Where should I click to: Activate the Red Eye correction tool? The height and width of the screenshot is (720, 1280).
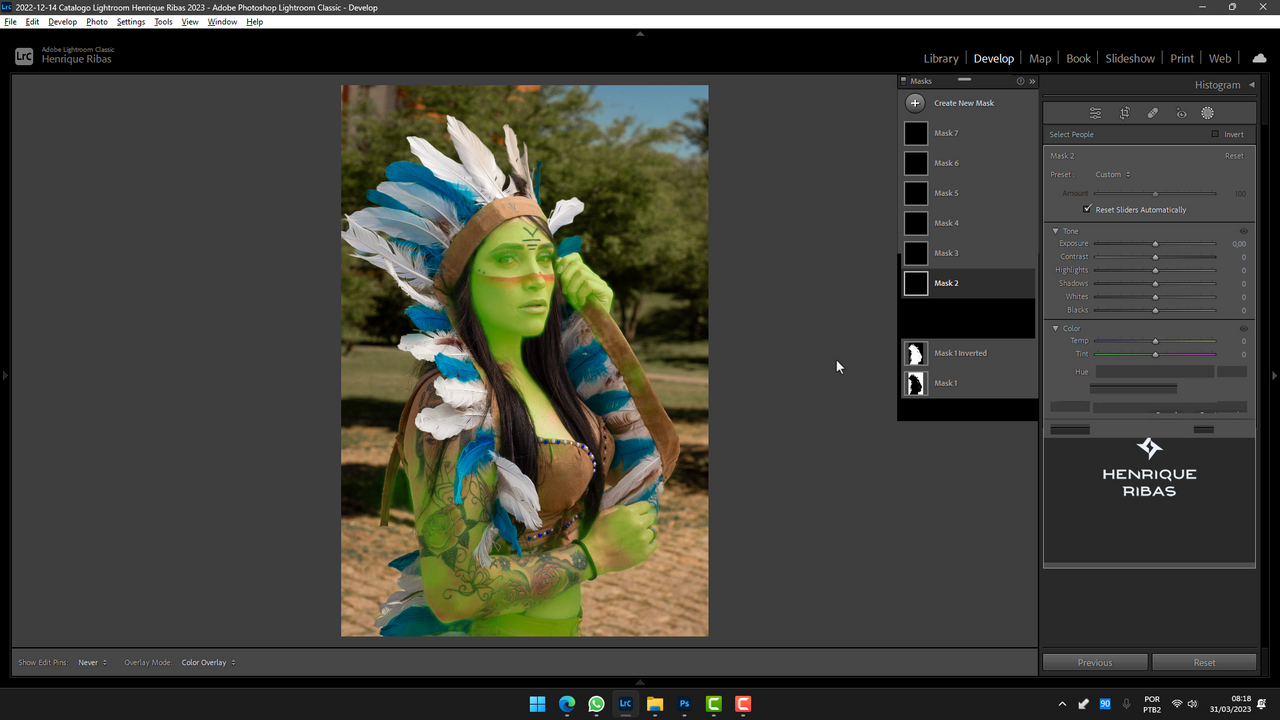1181,113
